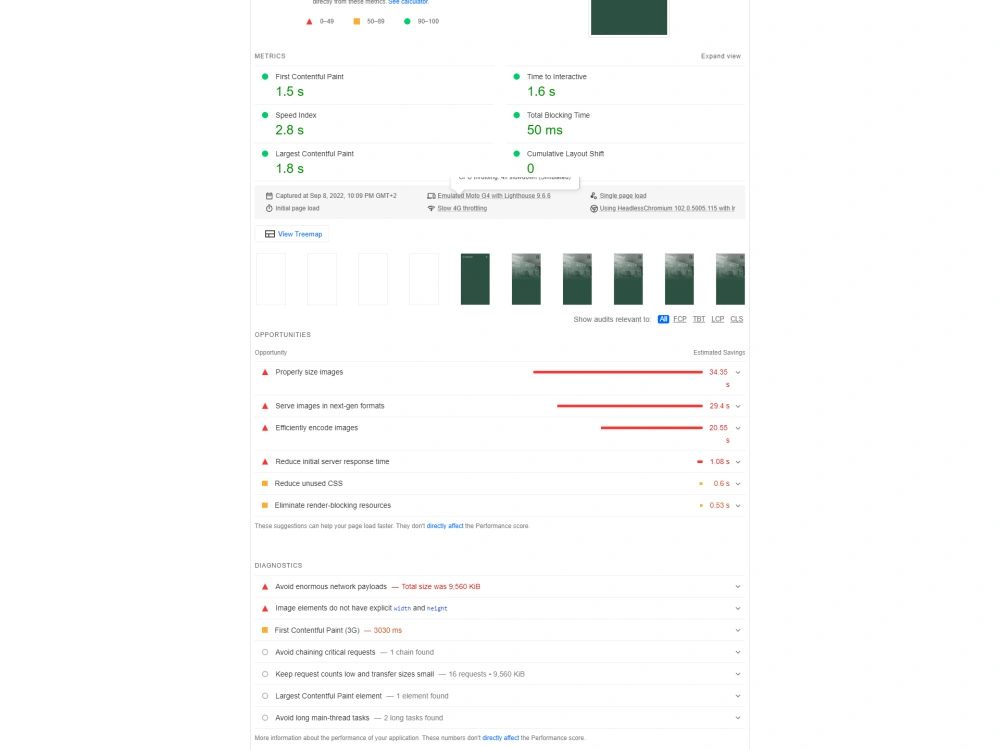Click Chromium icon beside Using HeadlessChromium
1000x750 pixels.
pos(593,209)
